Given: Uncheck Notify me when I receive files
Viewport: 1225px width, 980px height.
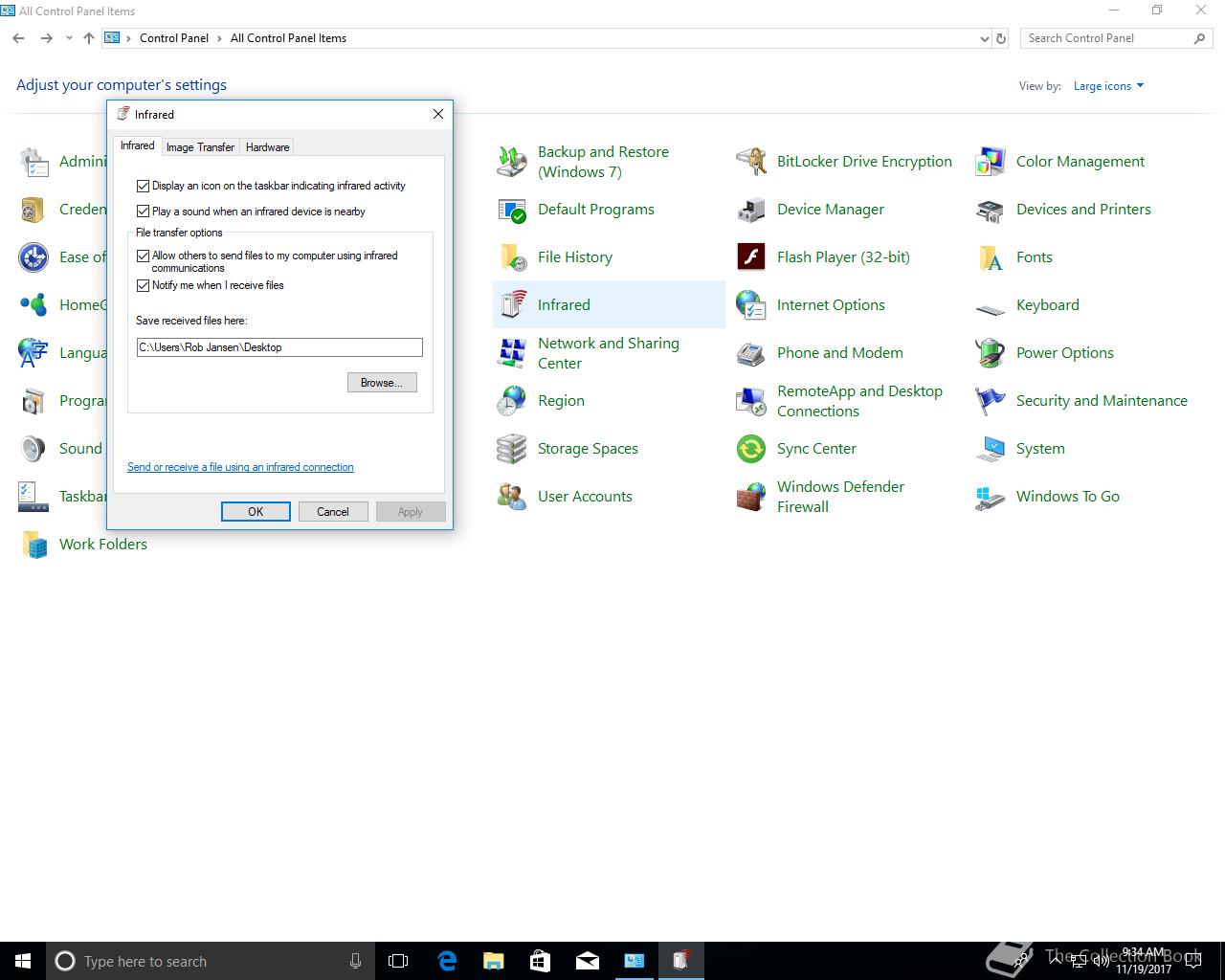Looking at the screenshot, I should click(x=143, y=285).
